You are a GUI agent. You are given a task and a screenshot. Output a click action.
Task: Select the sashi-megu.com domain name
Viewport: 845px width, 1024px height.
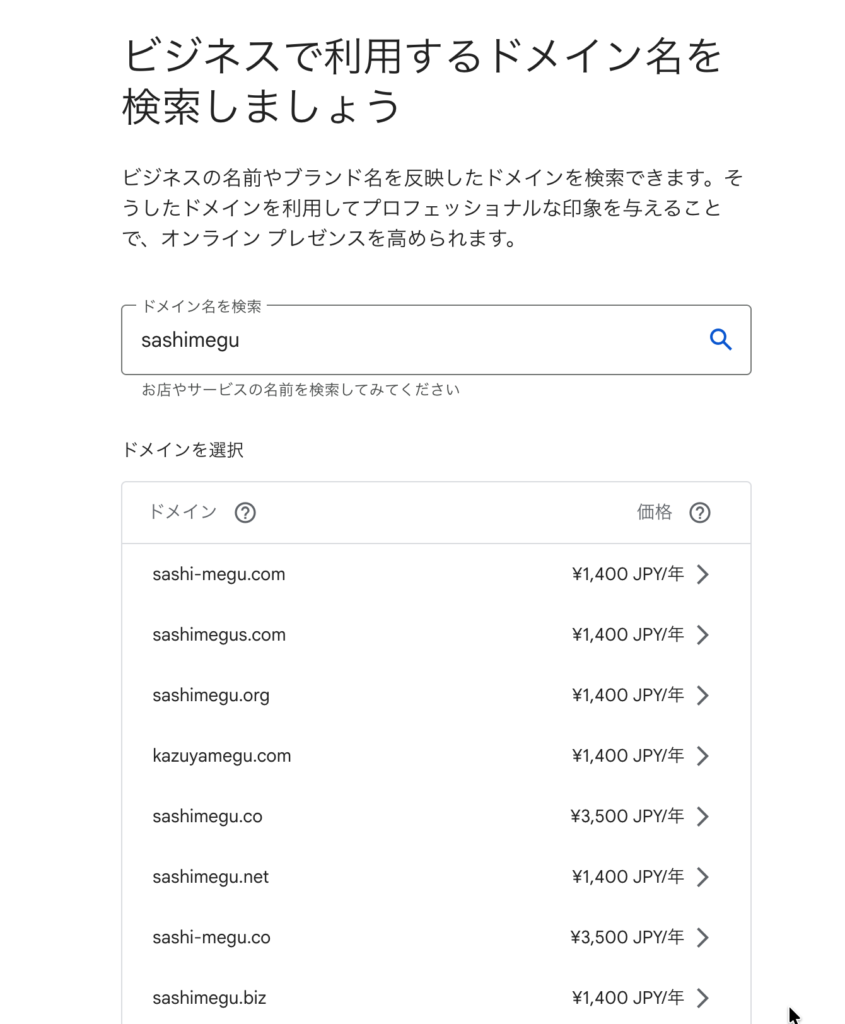[x=219, y=574]
